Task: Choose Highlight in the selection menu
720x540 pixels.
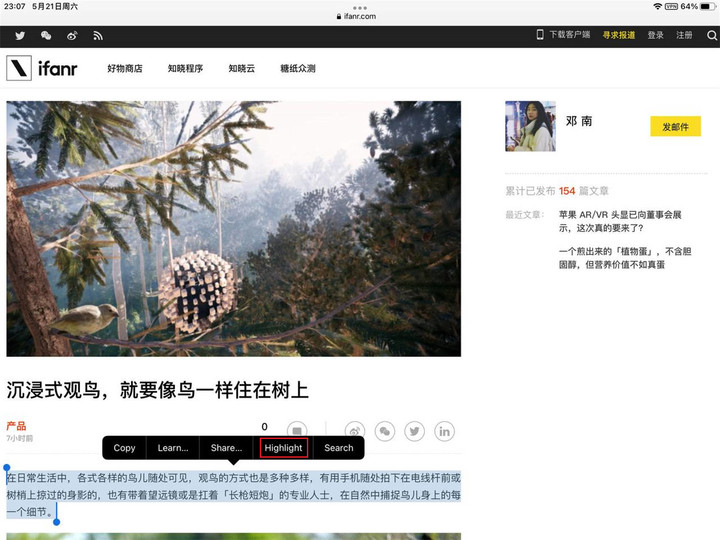Action: tap(283, 448)
